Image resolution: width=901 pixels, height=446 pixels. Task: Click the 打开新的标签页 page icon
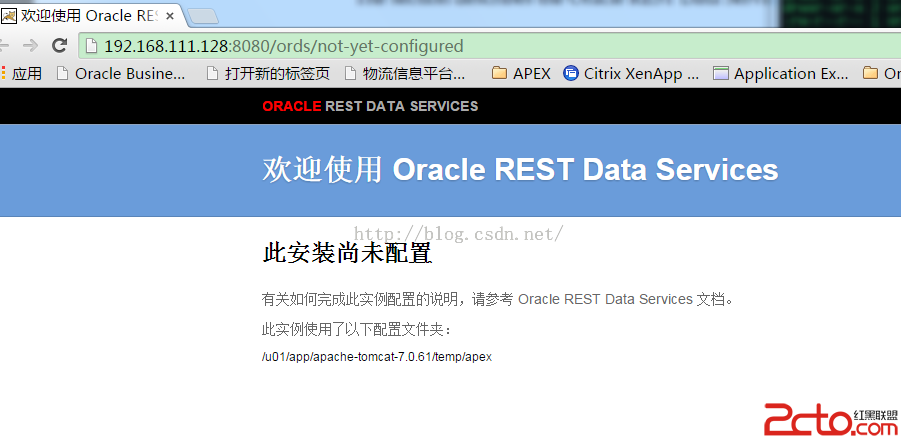point(213,74)
